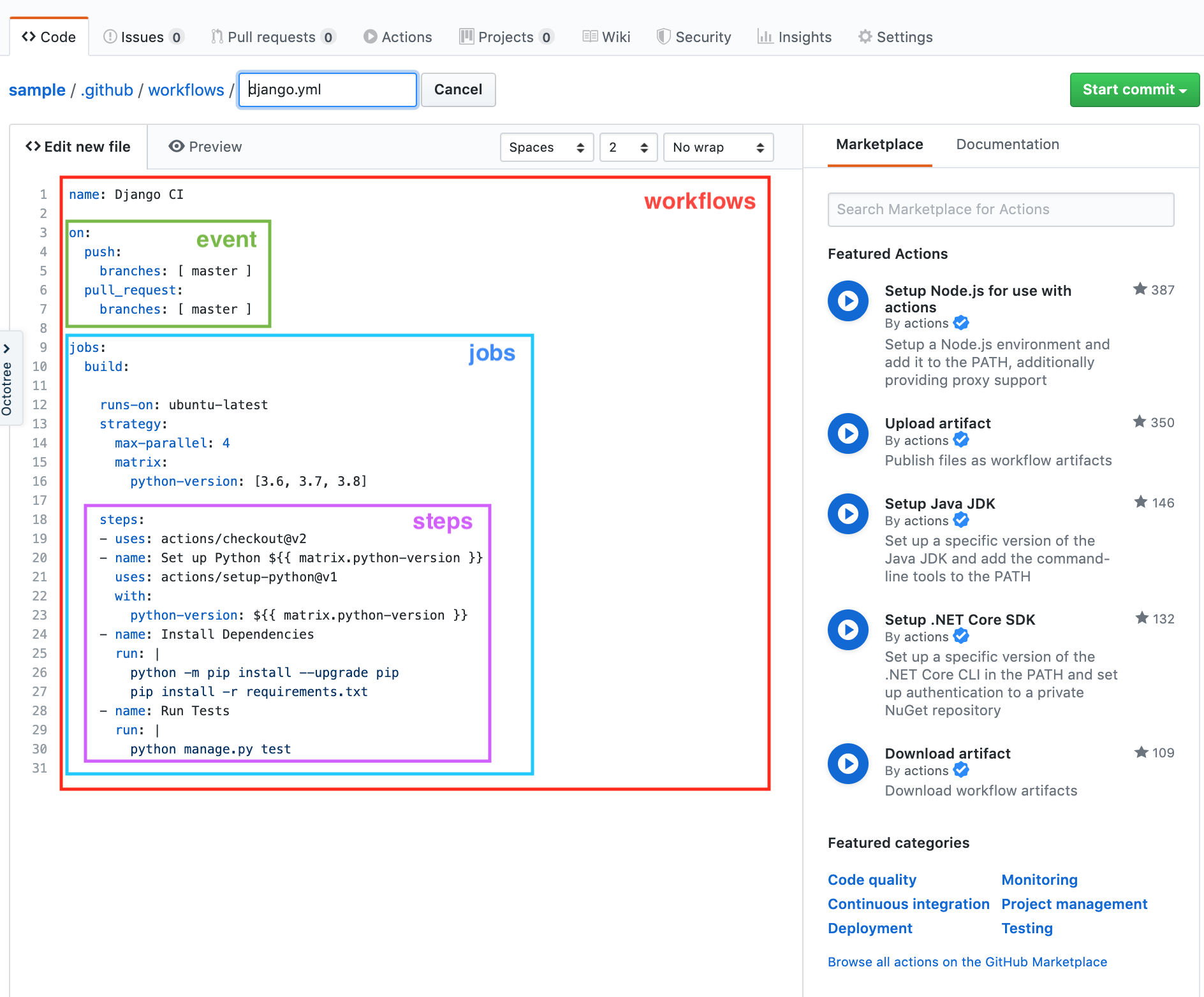Open the indent size dropdown
1204x997 pixels.
point(628,147)
